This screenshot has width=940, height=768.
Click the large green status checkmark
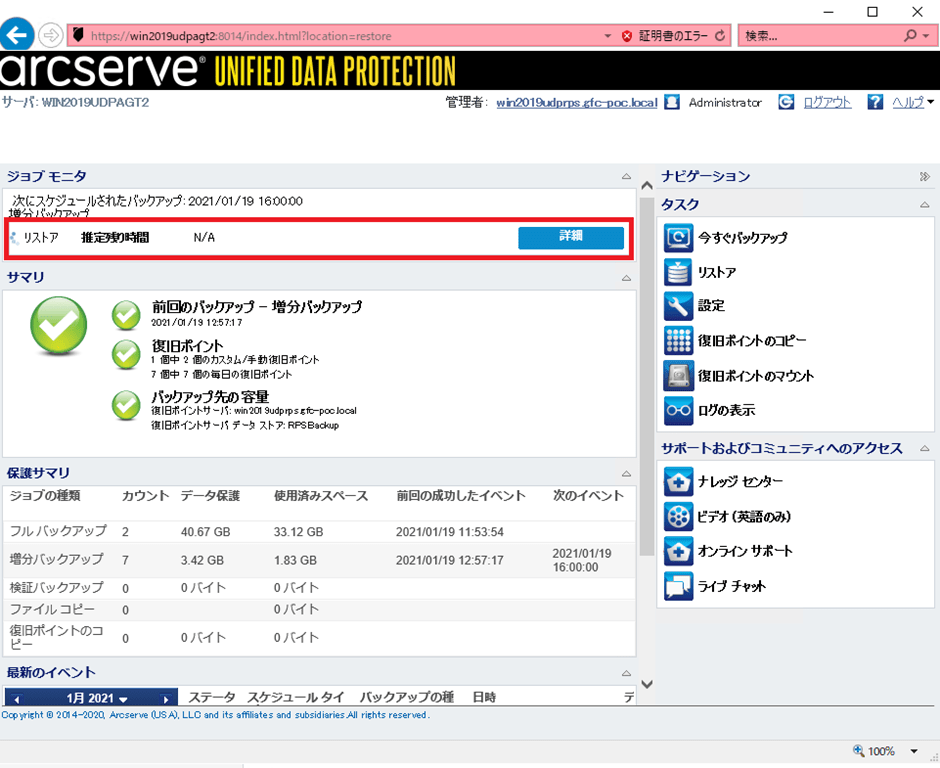(59, 326)
